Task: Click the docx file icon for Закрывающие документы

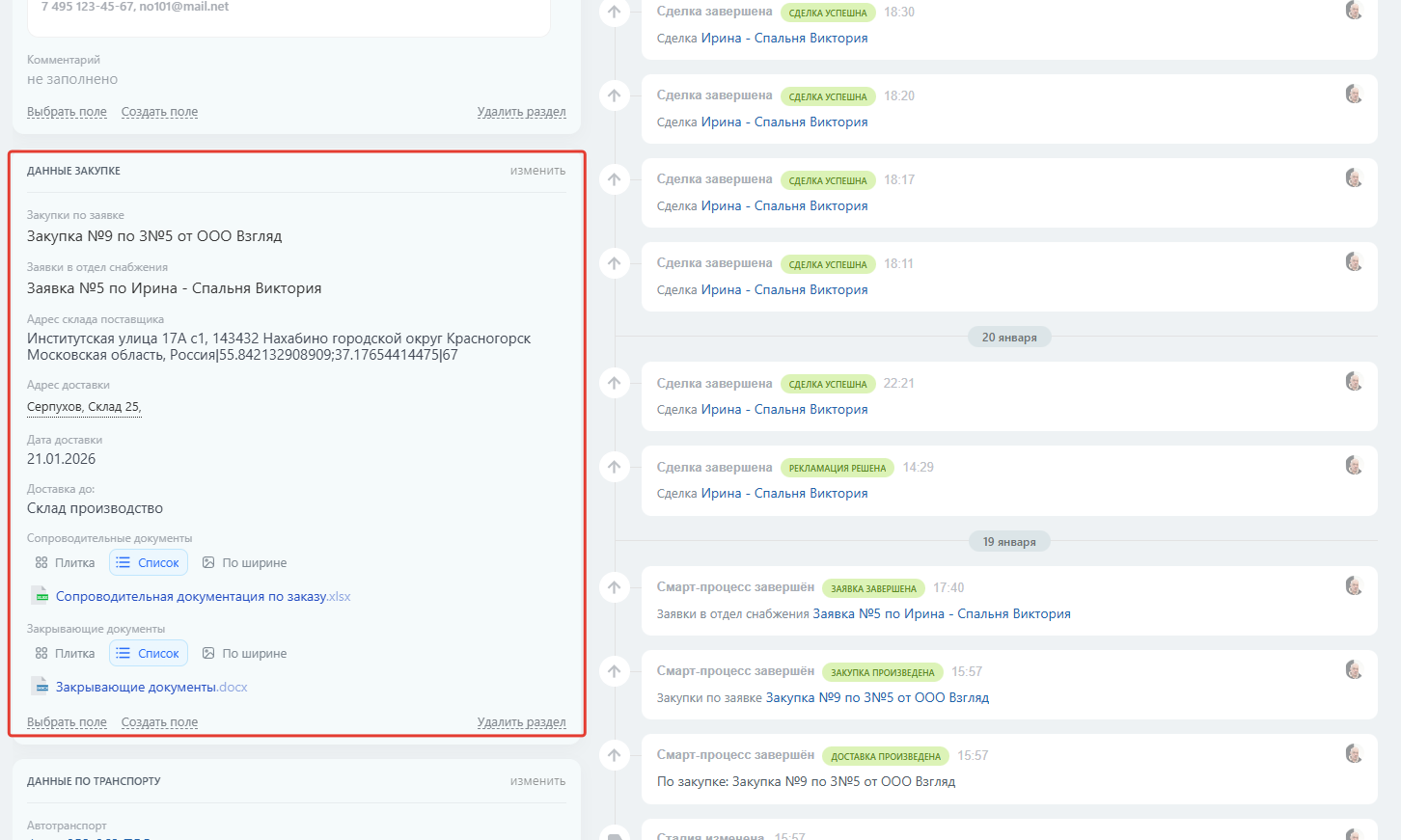Action: (x=40, y=687)
